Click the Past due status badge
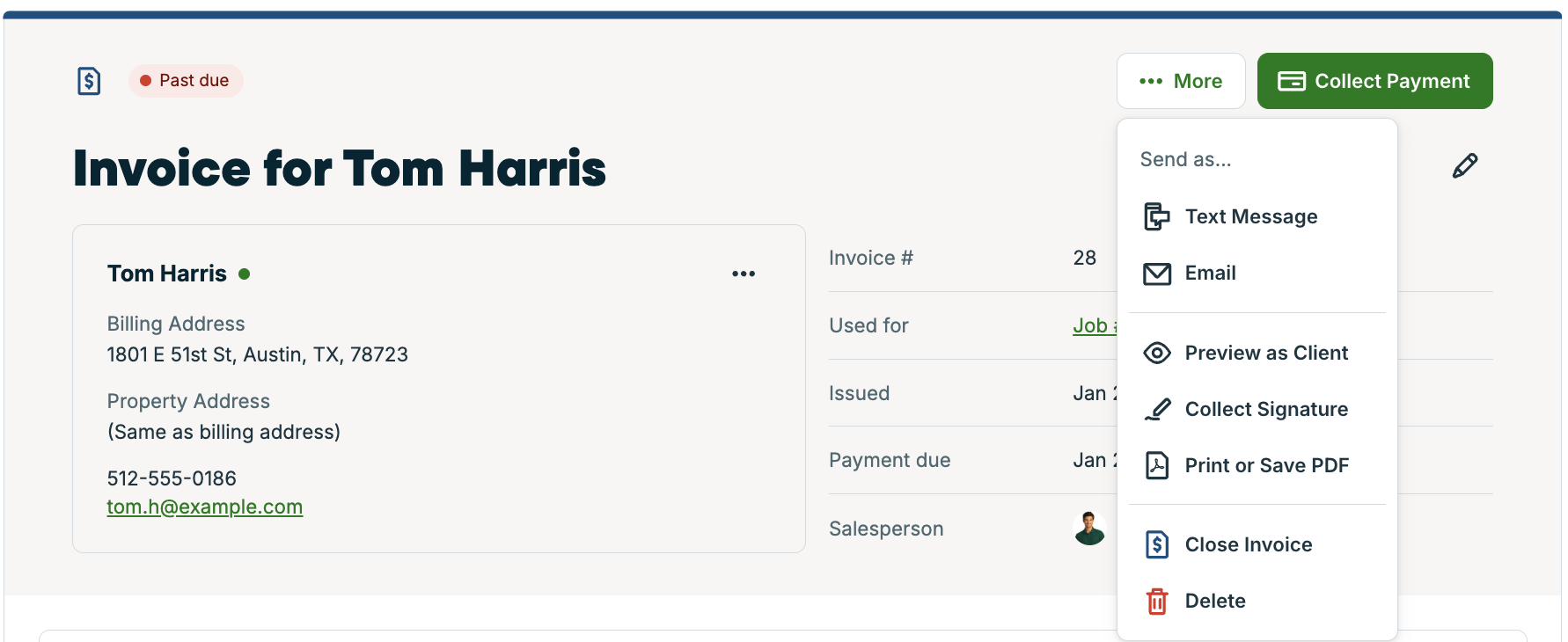This screenshot has width=1568, height=642. click(x=186, y=81)
